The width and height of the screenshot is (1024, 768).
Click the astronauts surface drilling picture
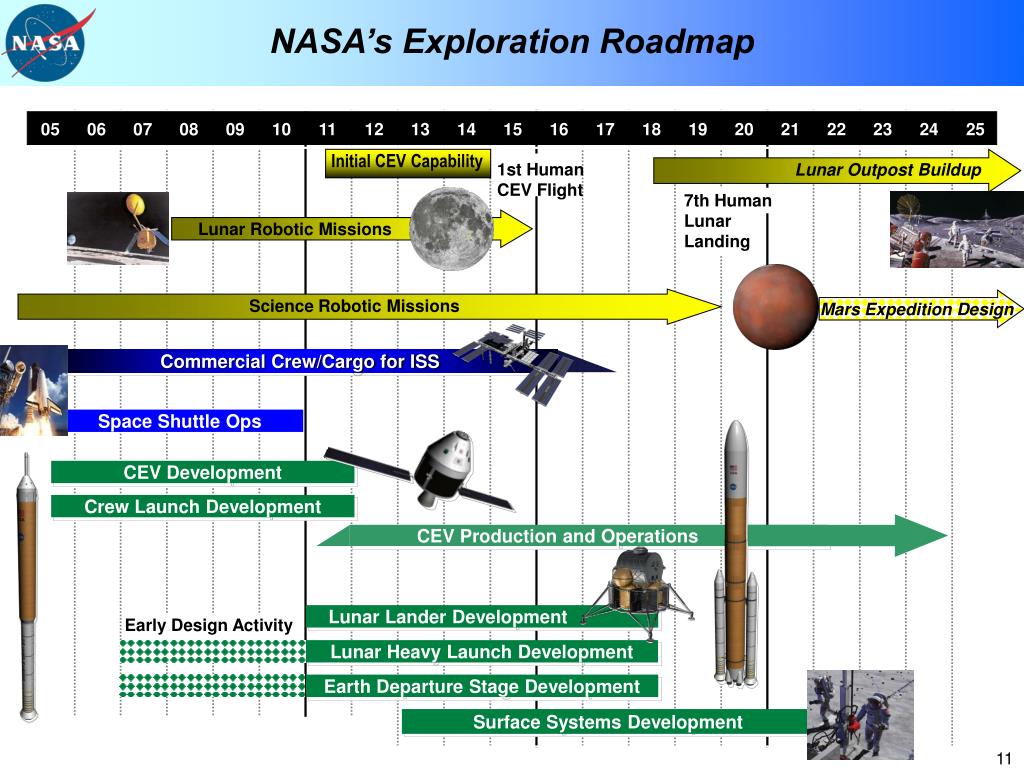(860, 714)
